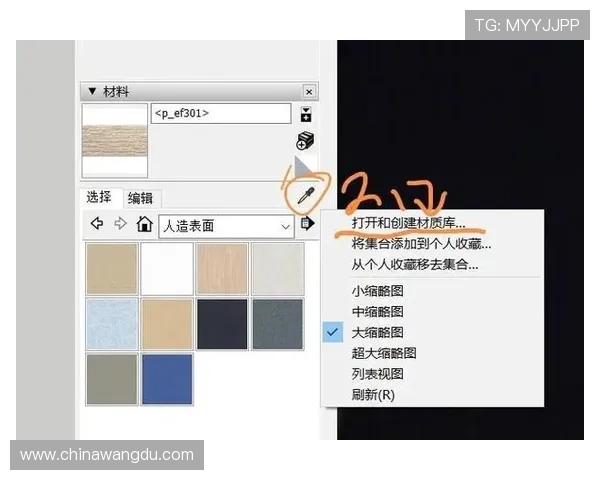The image size is (600, 480).
Task: Open the In Model home icon
Action: [144, 224]
